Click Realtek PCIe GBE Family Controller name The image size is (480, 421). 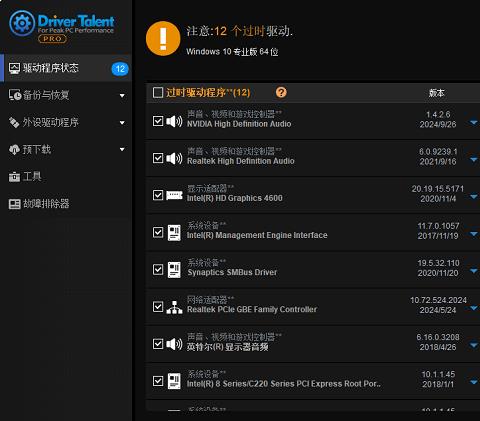pyautogui.click(x=252, y=309)
